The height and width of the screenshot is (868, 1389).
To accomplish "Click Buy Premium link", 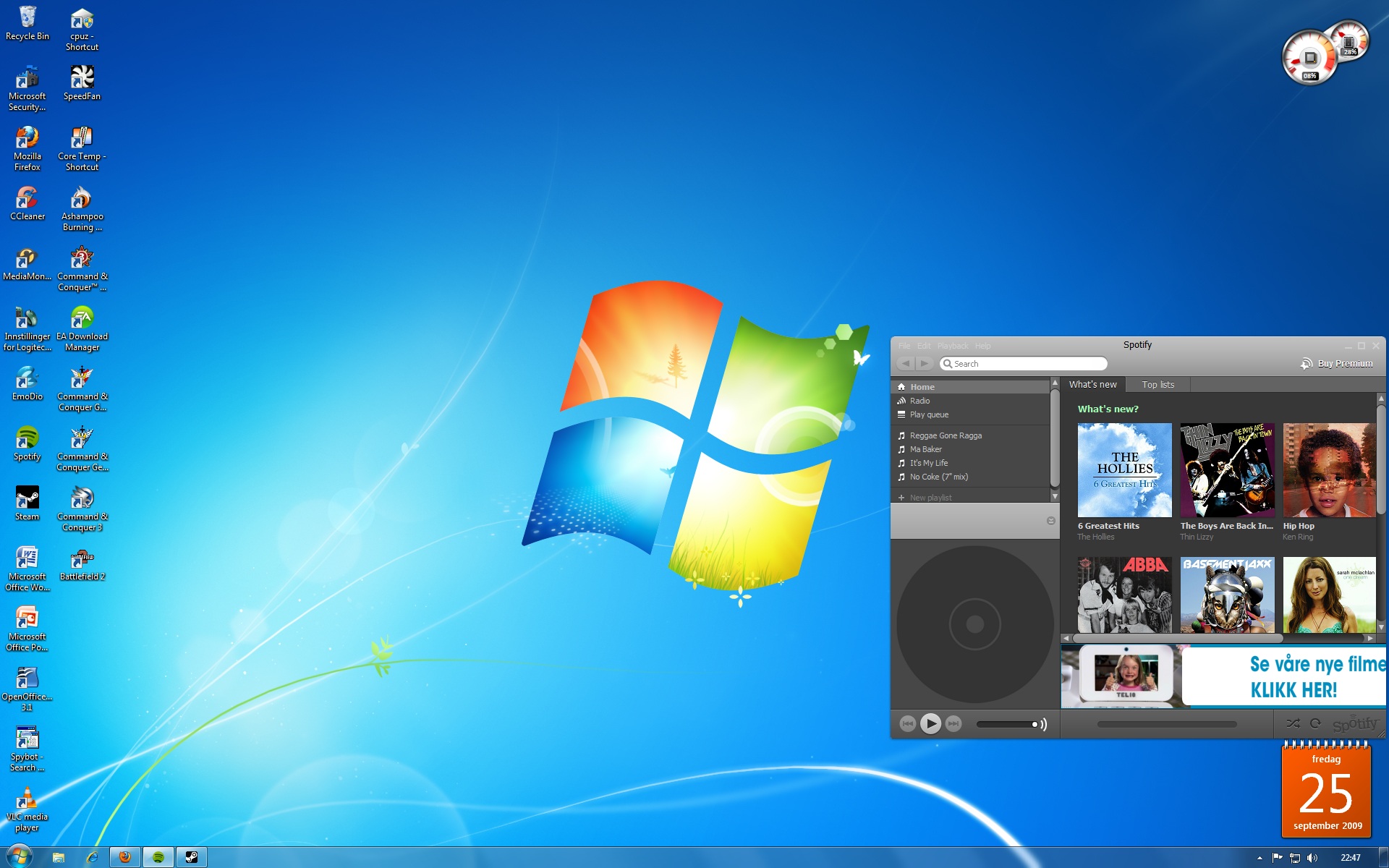I will [1344, 364].
